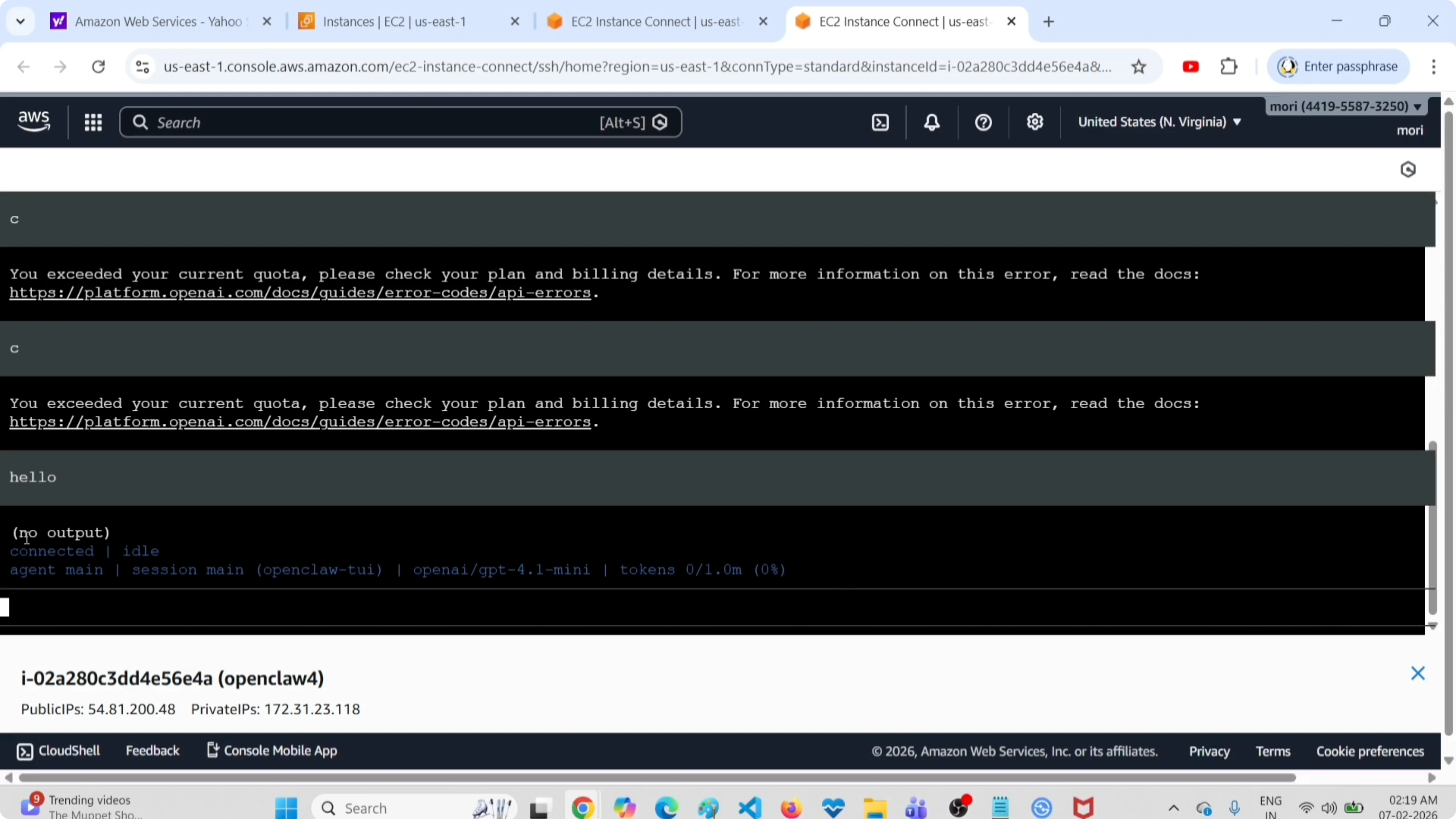Launch Firefox from the taskbar
Viewport: 1456px width, 819px height.
pos(791,807)
